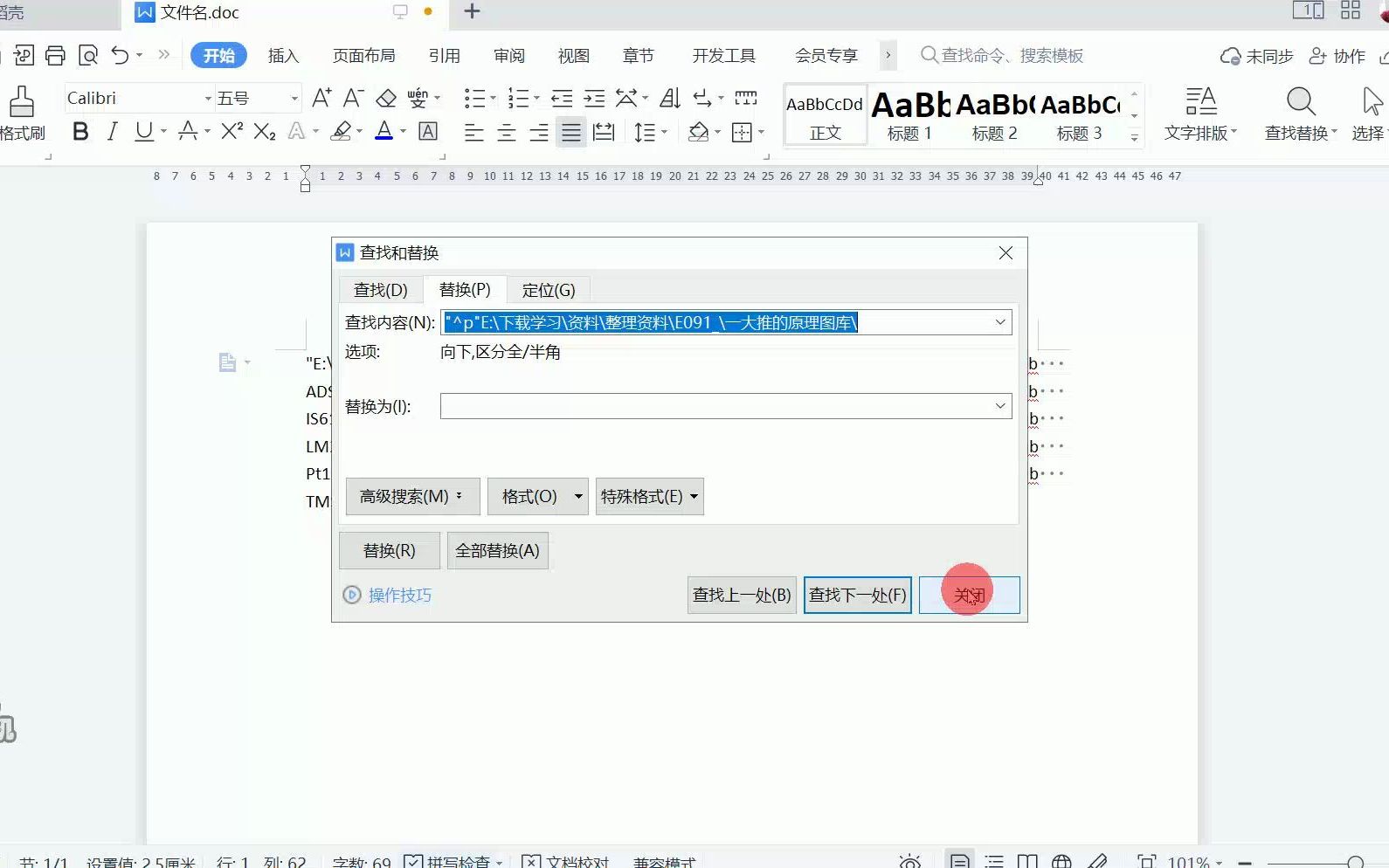
Task: Center align text
Action: coord(507,133)
